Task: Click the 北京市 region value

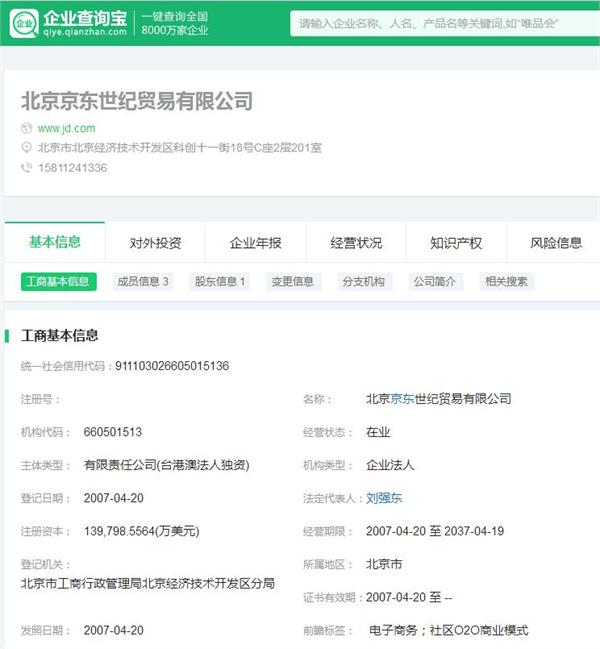Action: click(x=384, y=564)
